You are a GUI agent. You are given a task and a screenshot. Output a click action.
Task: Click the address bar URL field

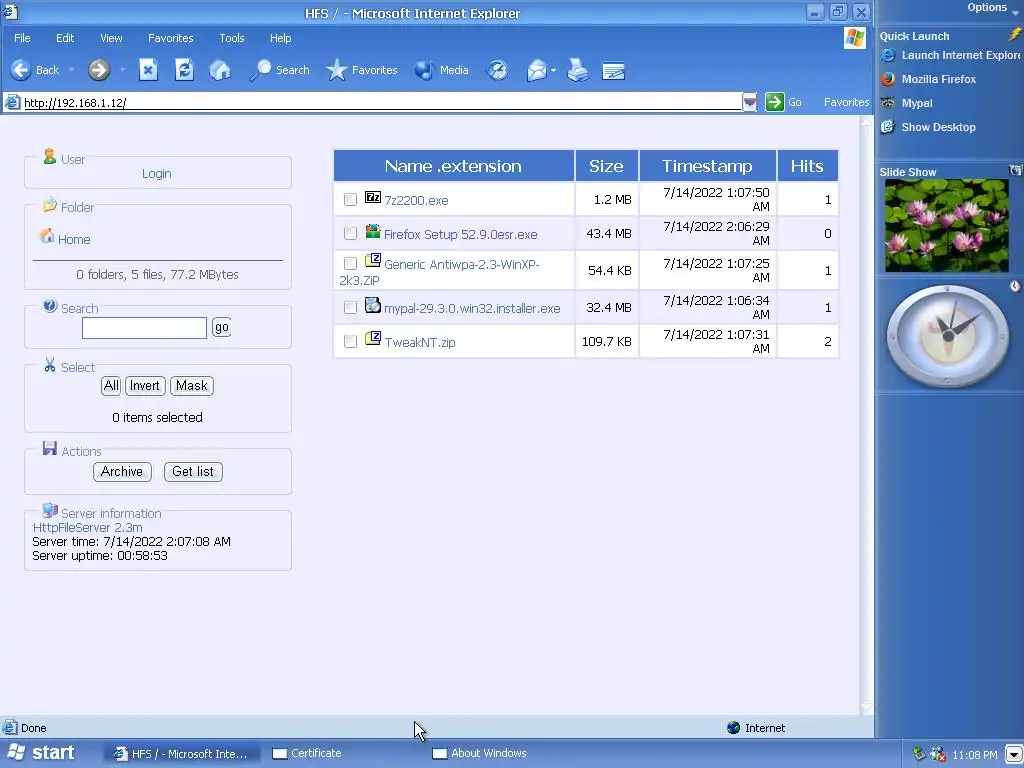[382, 103]
